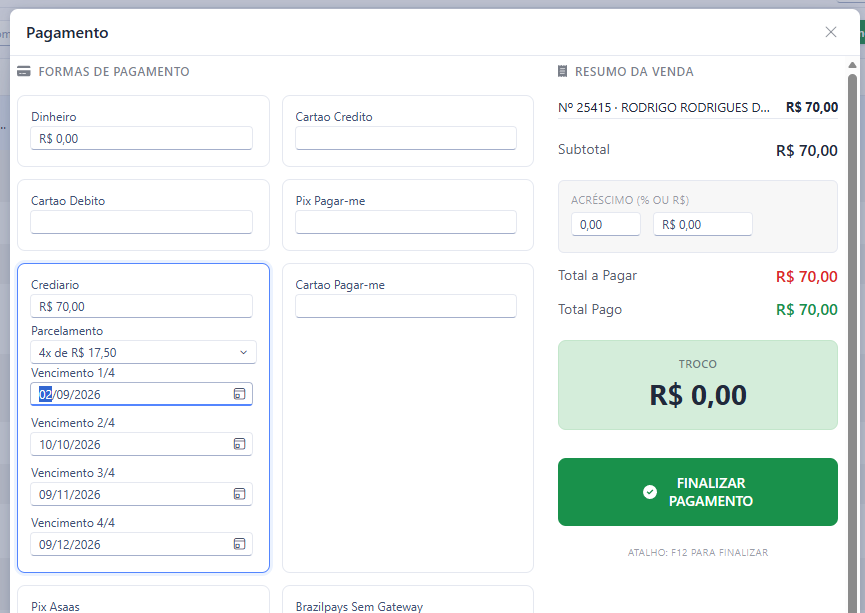Click the Acréscimo value field R$ 0,00
The width and height of the screenshot is (865, 613).
click(x=703, y=225)
